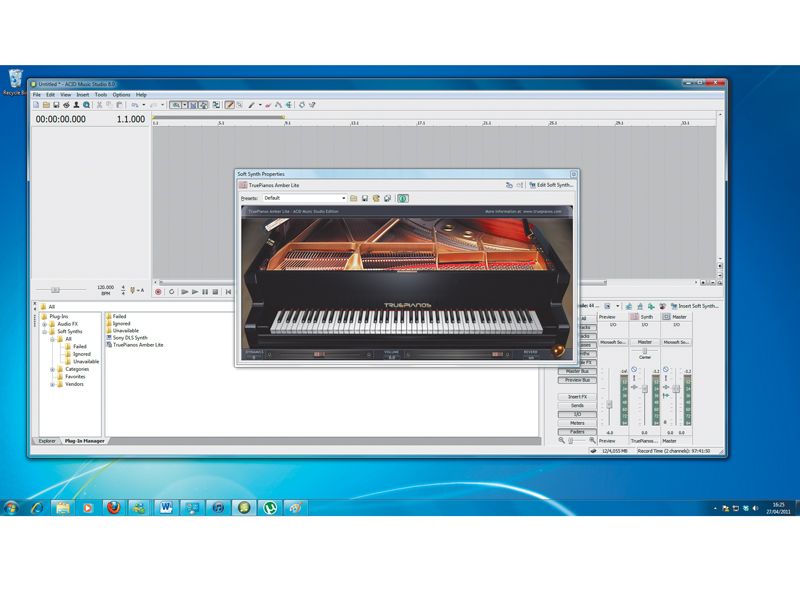Jump to project start in the transport bar

(x=228, y=292)
